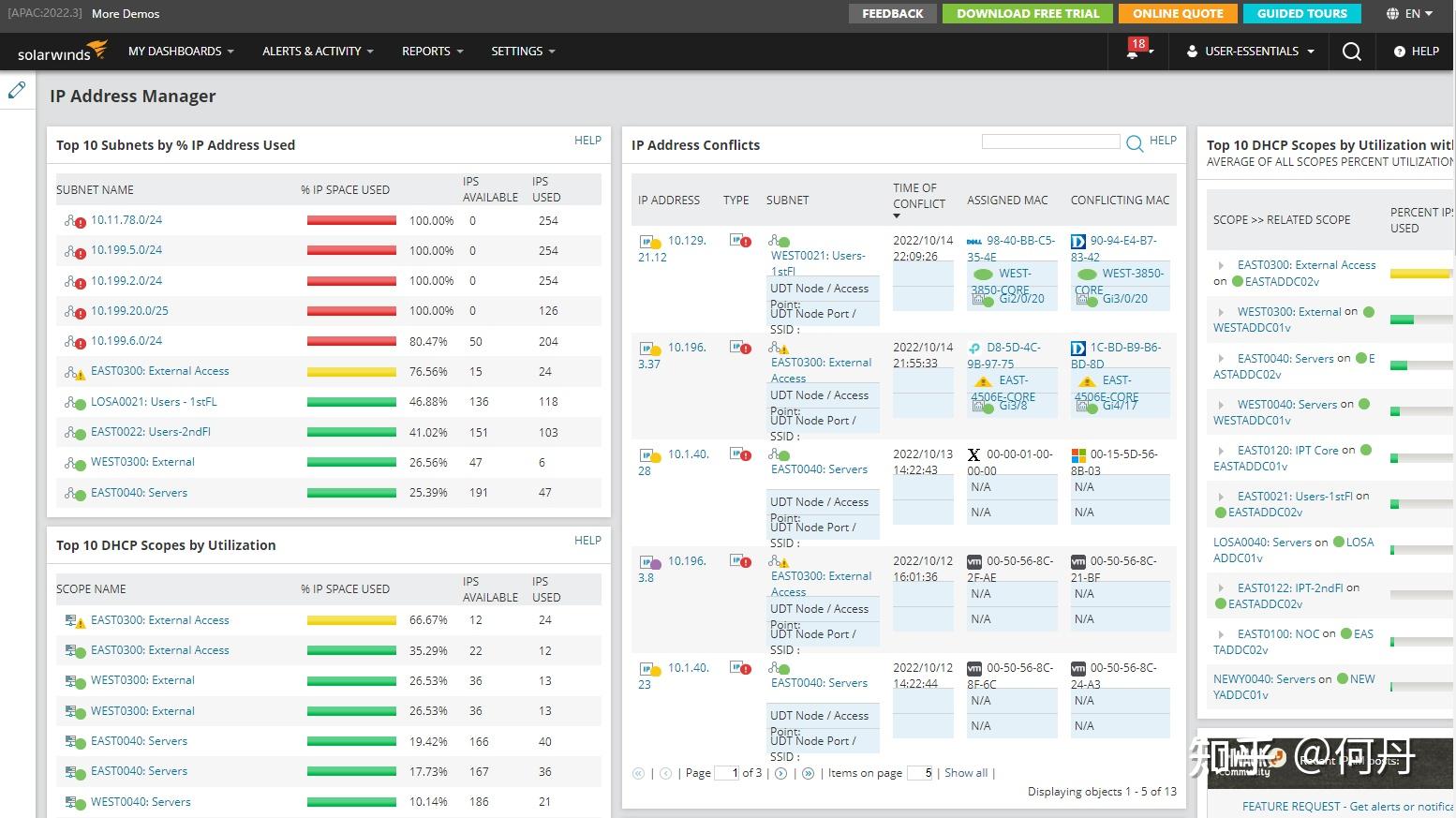1456x818 pixels.
Task: Expand WEST0300: External on WESTADDC01v row
Action: (1221, 313)
